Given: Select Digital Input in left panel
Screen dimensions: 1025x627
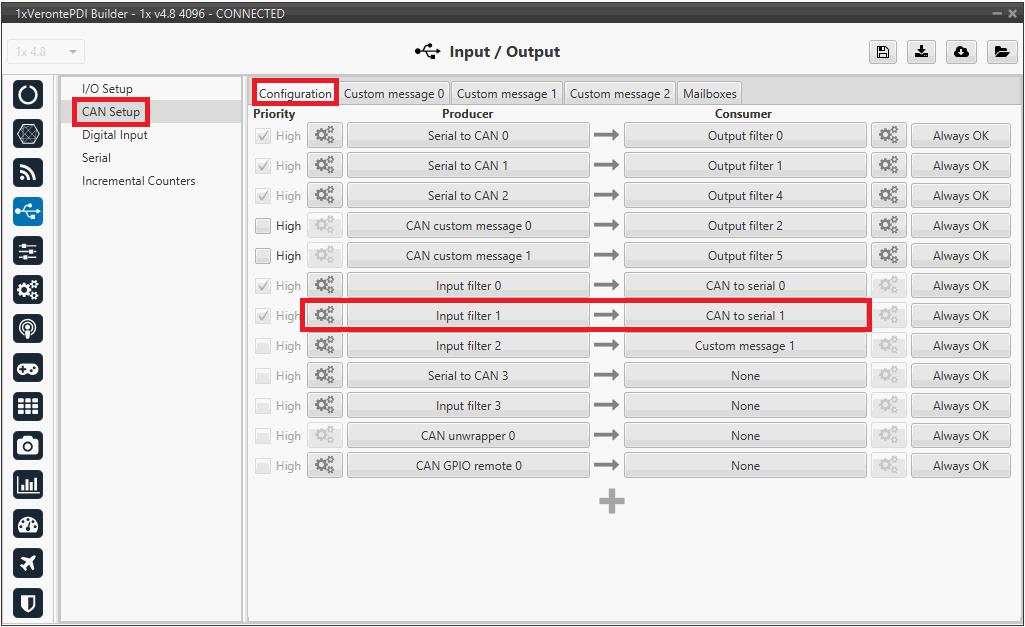Looking at the screenshot, I should (x=115, y=135).
